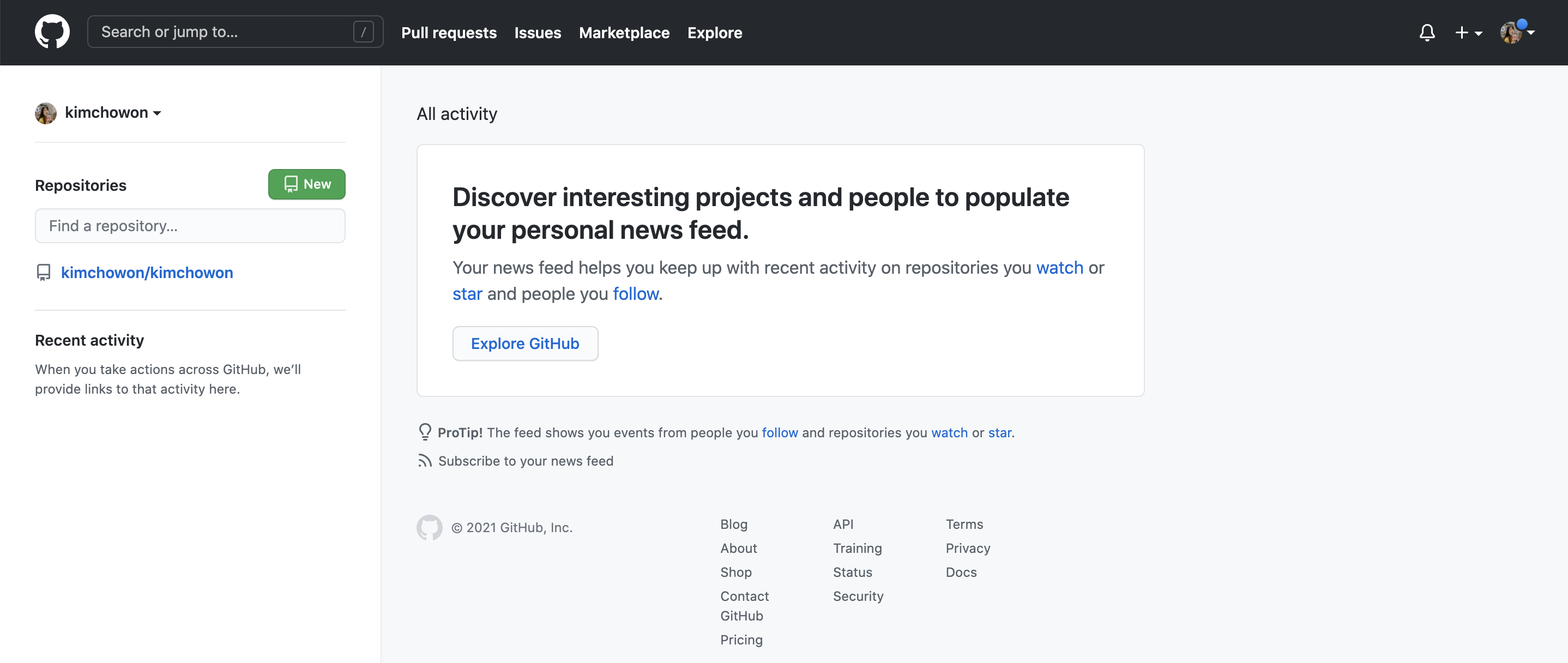
Task: Focus the Find a repository field
Action: pos(190,226)
